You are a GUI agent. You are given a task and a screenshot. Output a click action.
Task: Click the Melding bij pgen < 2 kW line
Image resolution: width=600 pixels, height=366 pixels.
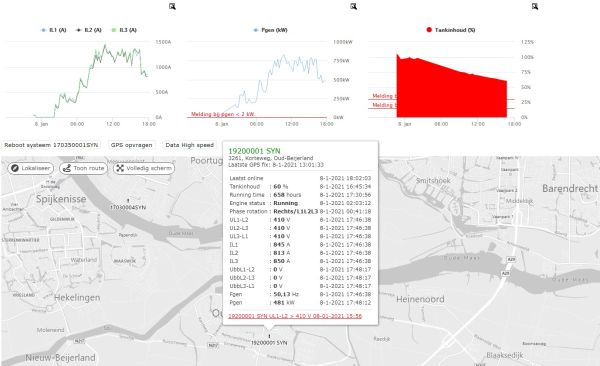[x=223, y=114]
